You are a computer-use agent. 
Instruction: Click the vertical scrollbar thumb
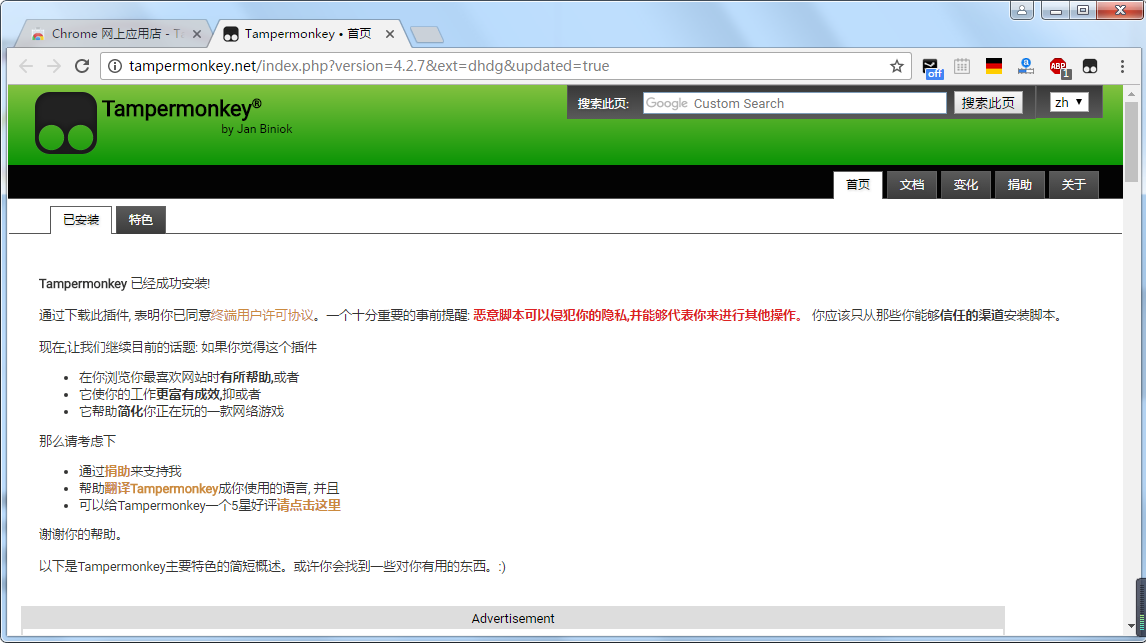pos(1131,141)
